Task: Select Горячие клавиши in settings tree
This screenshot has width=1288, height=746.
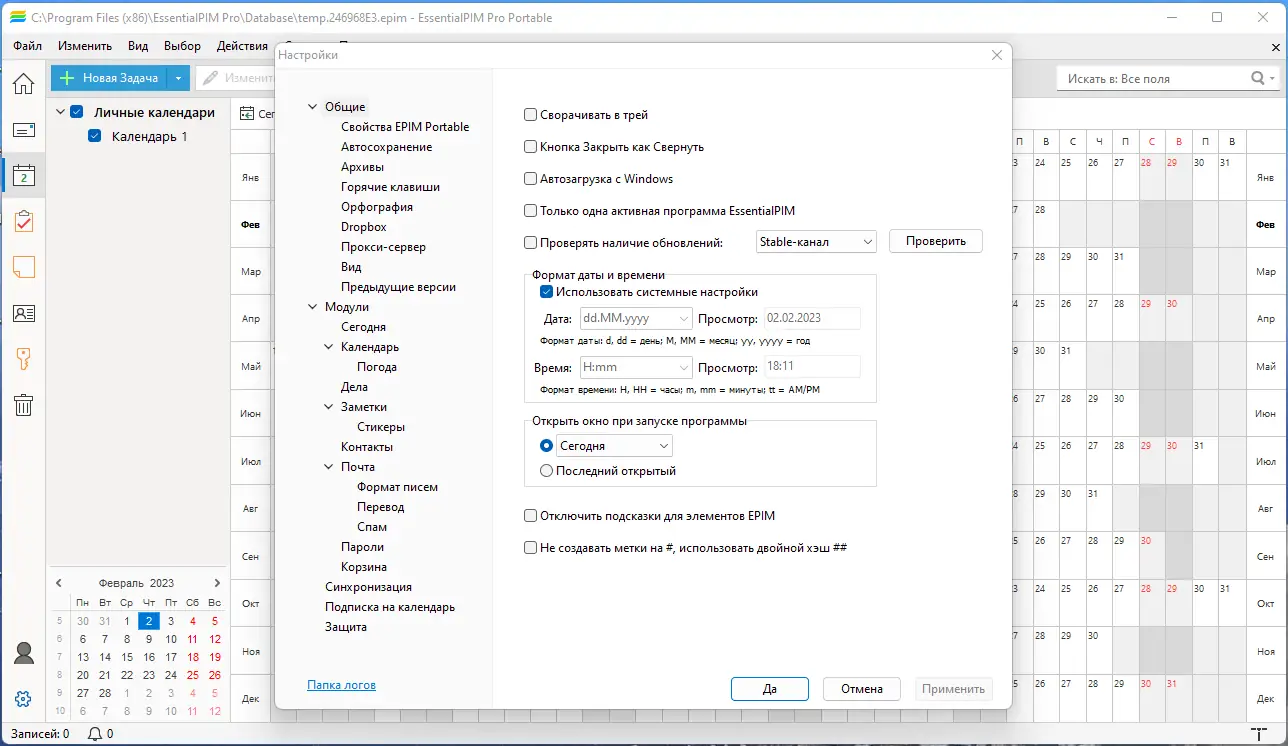Action: point(390,187)
